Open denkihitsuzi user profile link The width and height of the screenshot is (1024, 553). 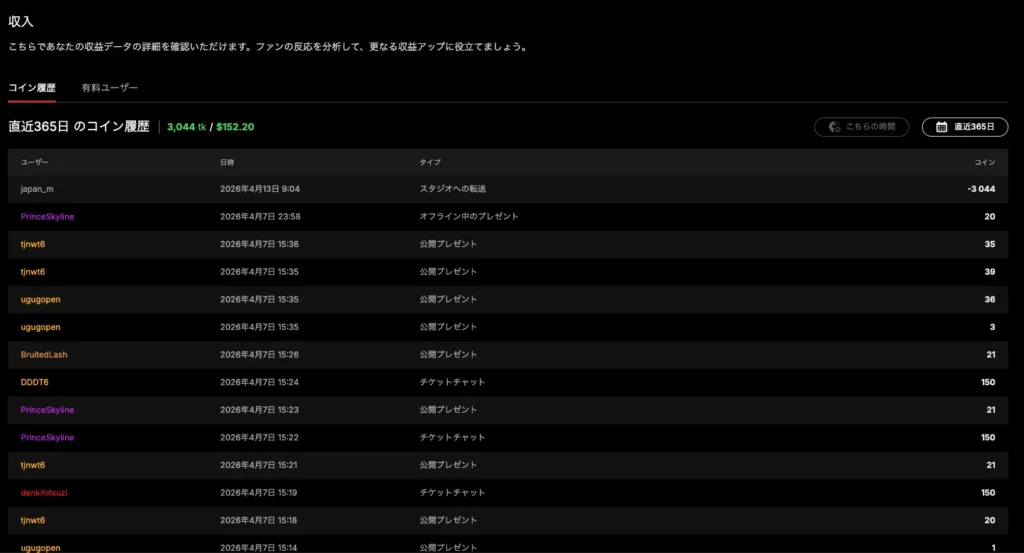(x=44, y=493)
